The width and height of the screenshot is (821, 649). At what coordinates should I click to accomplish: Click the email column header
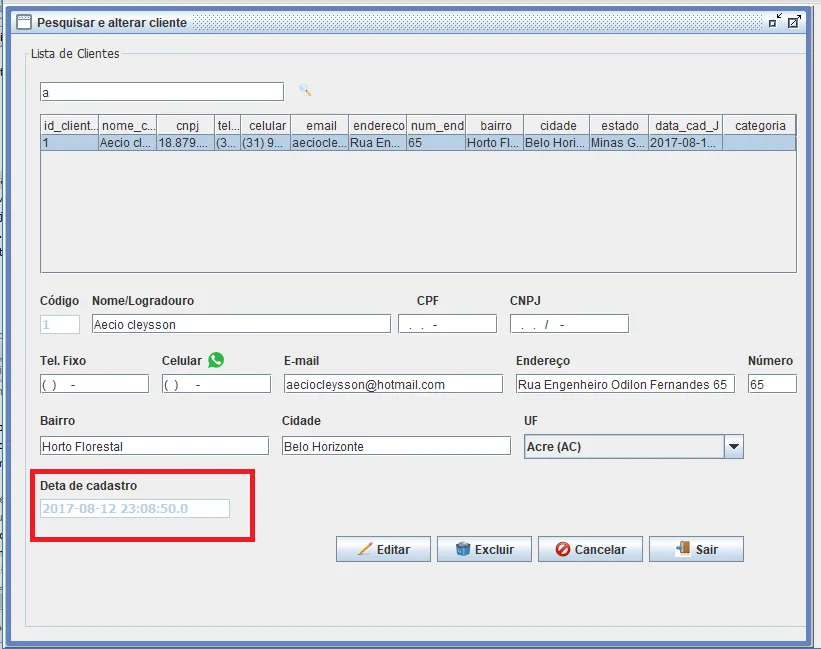320,126
